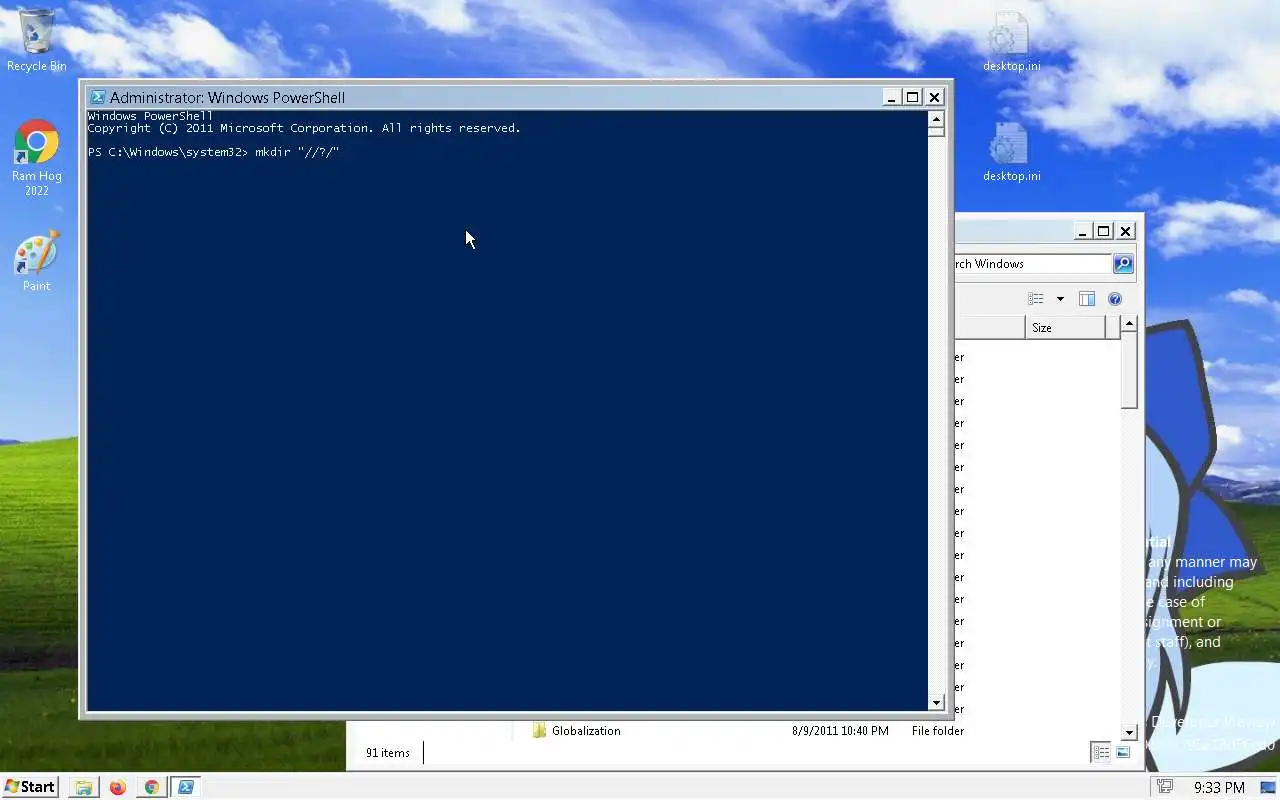Switch to large icons view in status bar
This screenshot has width=1280, height=800.
(x=1123, y=753)
